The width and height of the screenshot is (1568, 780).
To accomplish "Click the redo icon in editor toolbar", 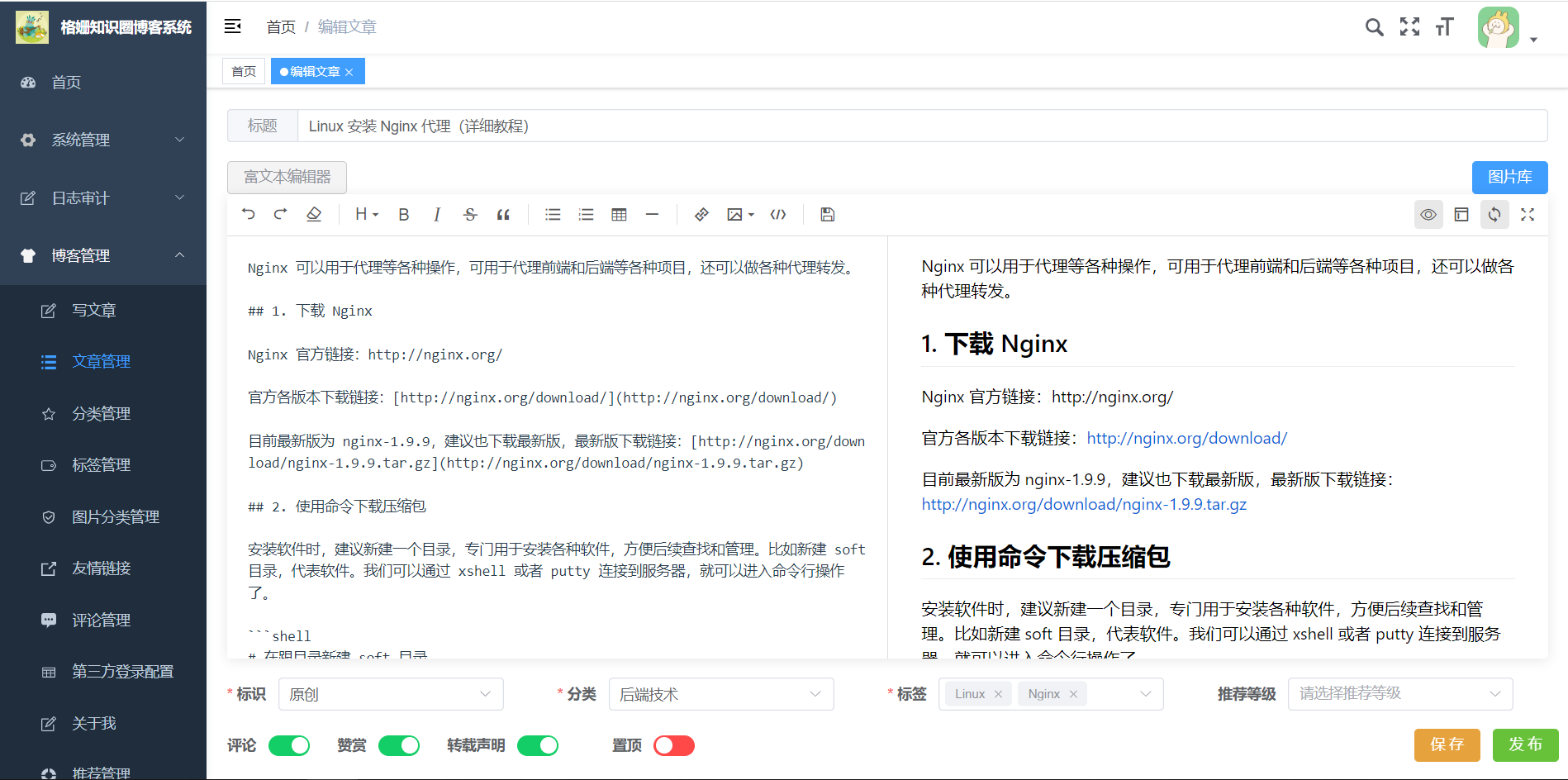I will 281,215.
